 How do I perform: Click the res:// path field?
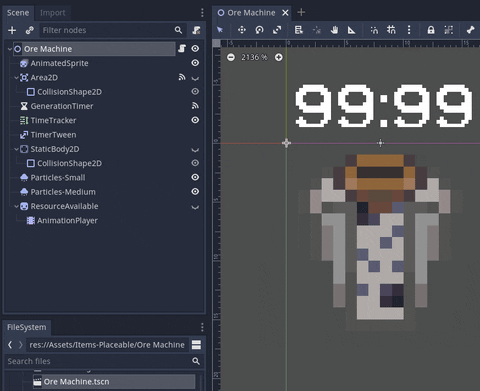coord(107,345)
